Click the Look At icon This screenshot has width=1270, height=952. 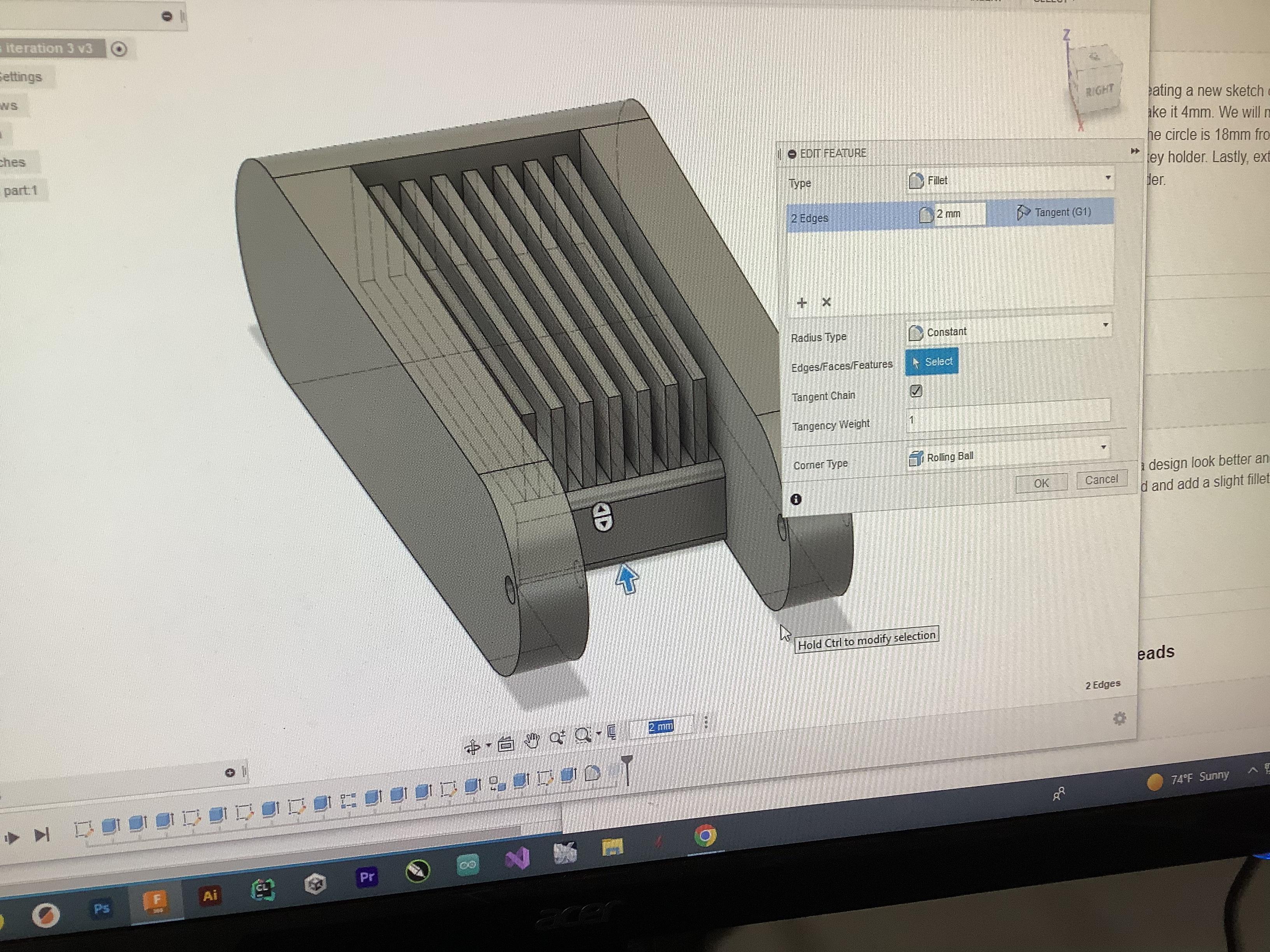[x=506, y=744]
